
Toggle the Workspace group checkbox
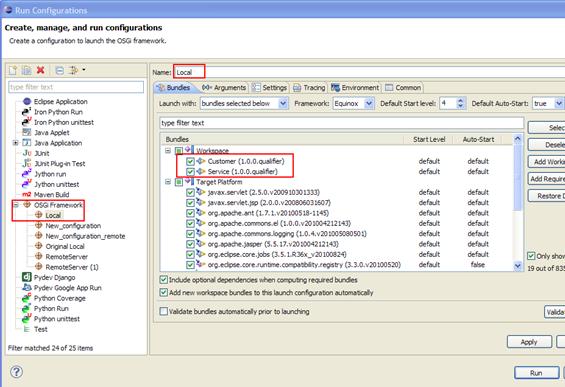tap(179, 151)
